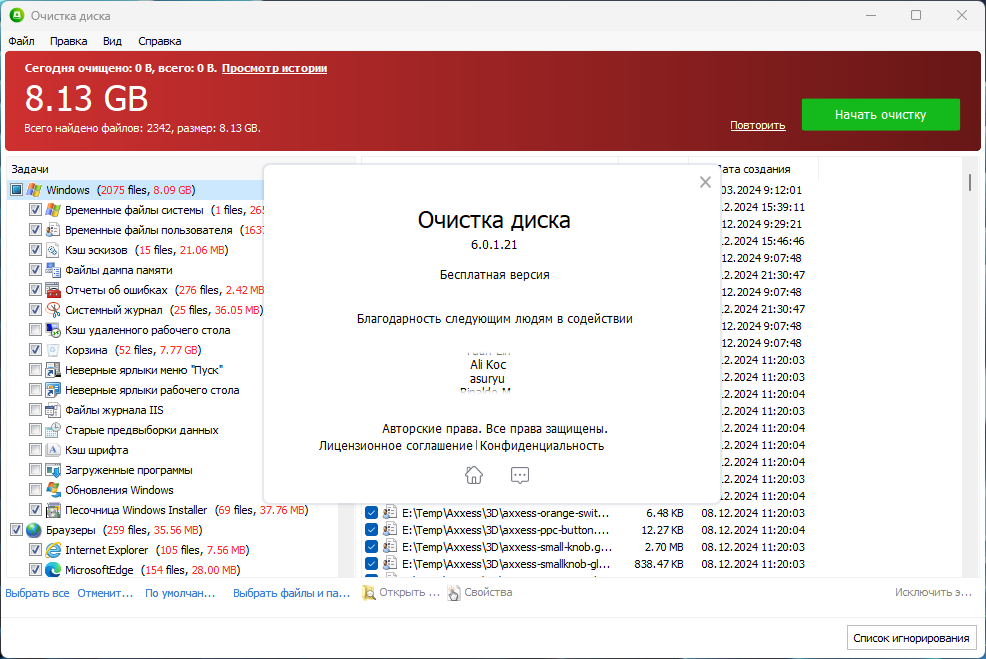Click Выбрать файлы и па… link
Image resolution: width=986 pixels, height=659 pixels.
point(292,593)
